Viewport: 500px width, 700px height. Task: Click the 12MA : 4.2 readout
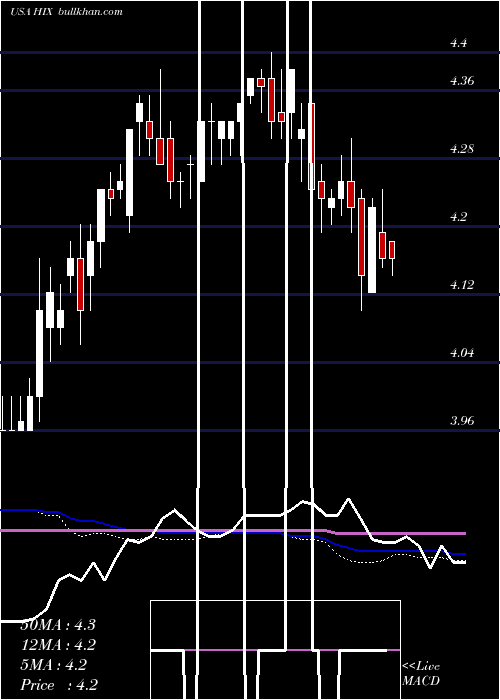[x=58, y=645]
